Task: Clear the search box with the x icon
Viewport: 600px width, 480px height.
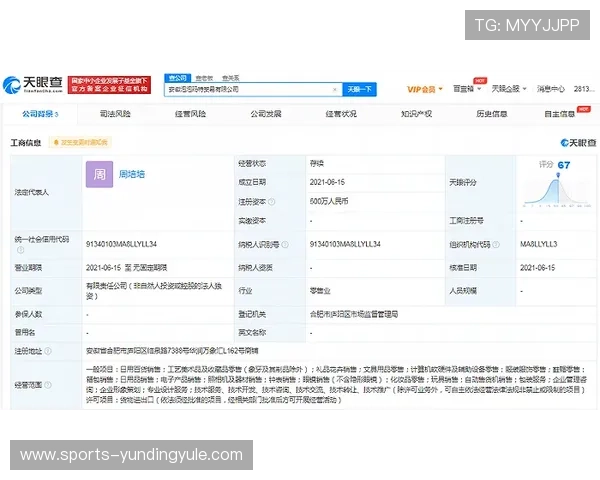Action: coord(335,90)
